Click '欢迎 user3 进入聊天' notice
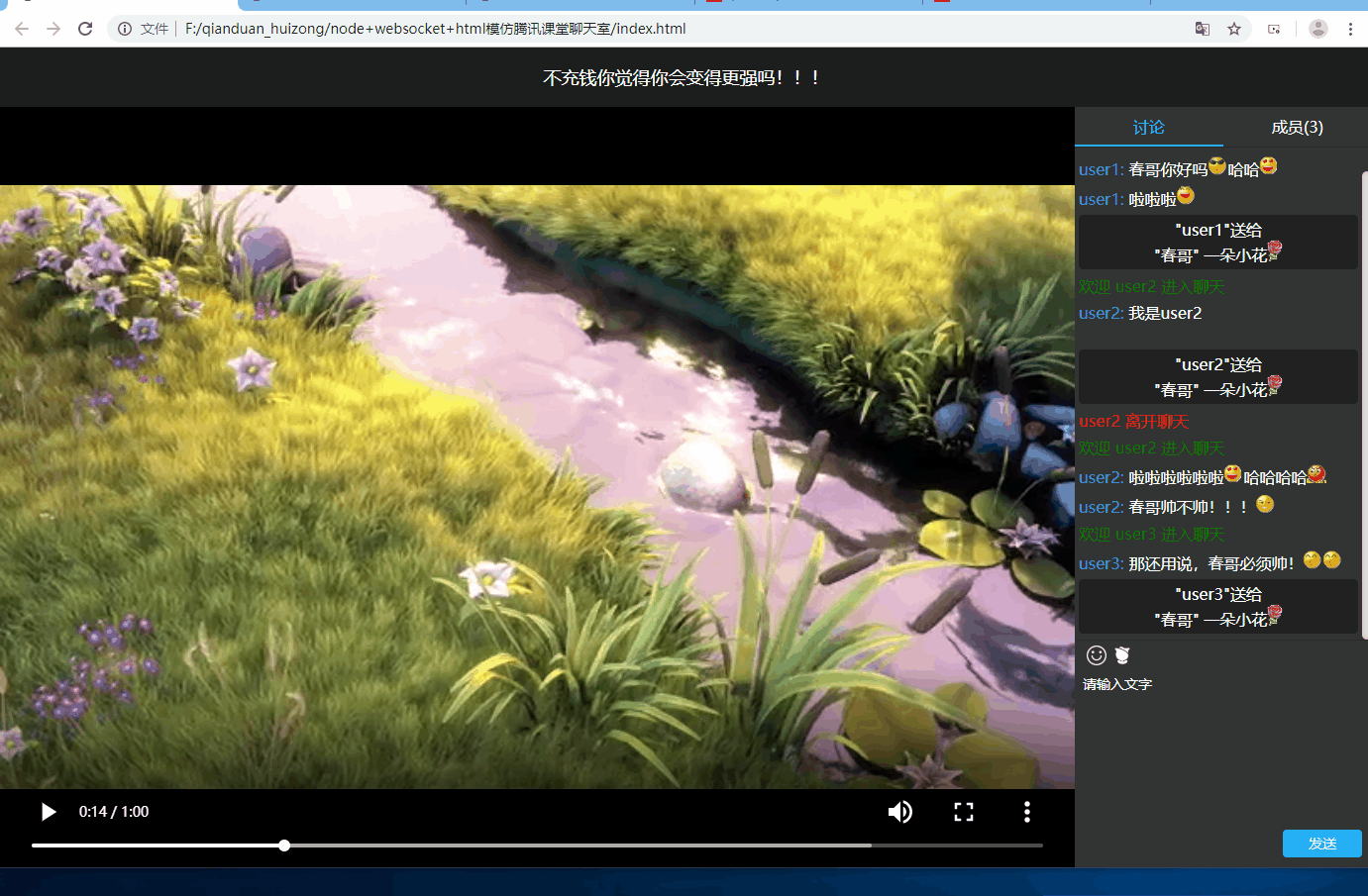The width and height of the screenshot is (1368, 896). [x=1151, y=535]
